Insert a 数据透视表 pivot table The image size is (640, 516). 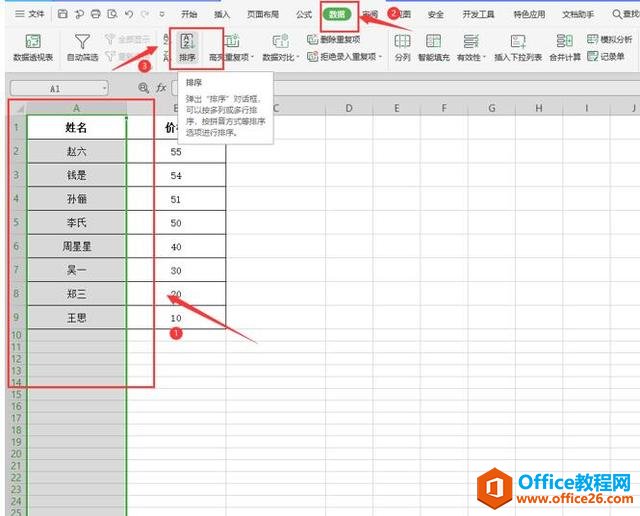click(33, 48)
